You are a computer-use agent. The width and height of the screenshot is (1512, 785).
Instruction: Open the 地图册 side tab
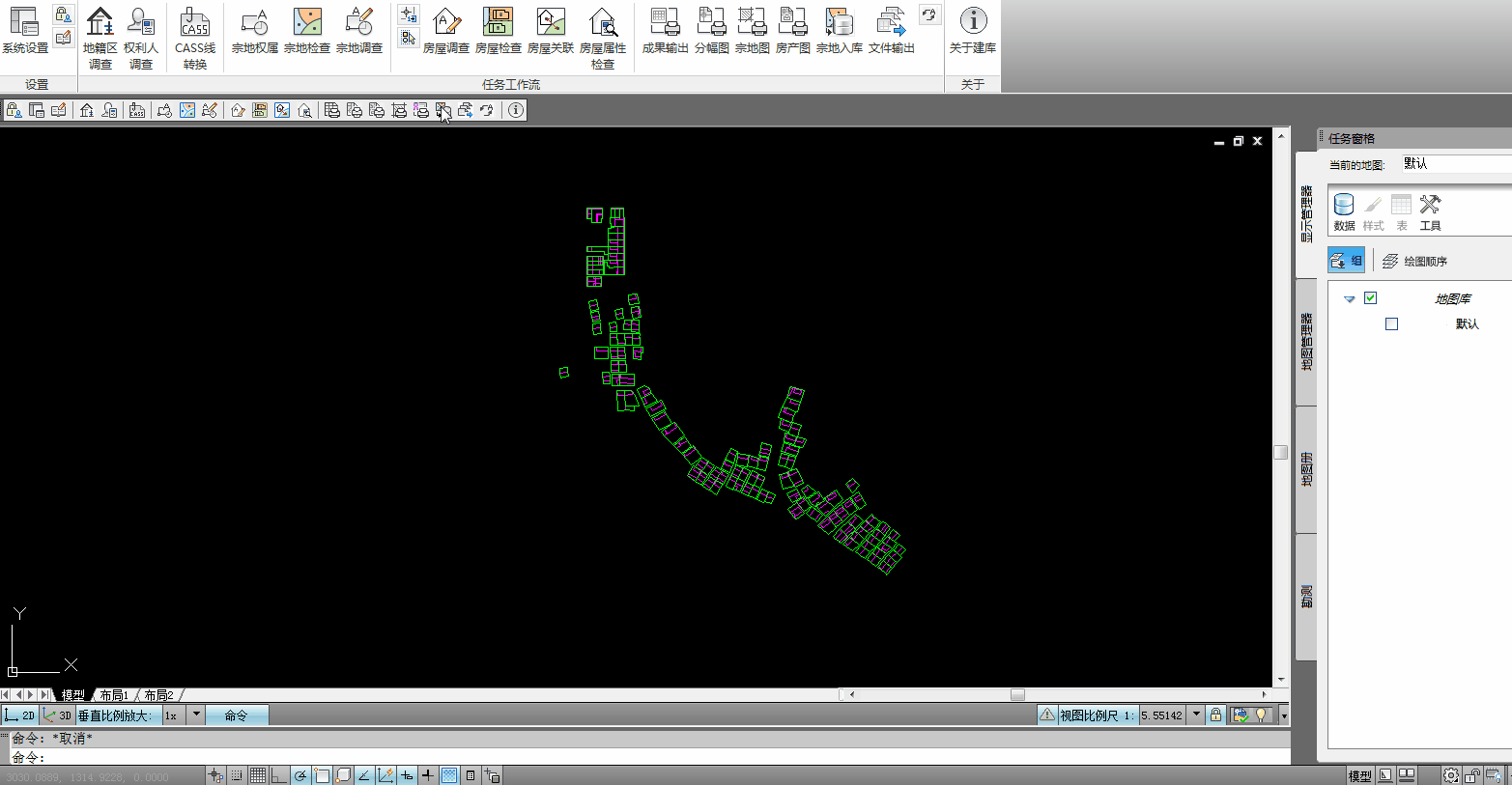(1306, 470)
